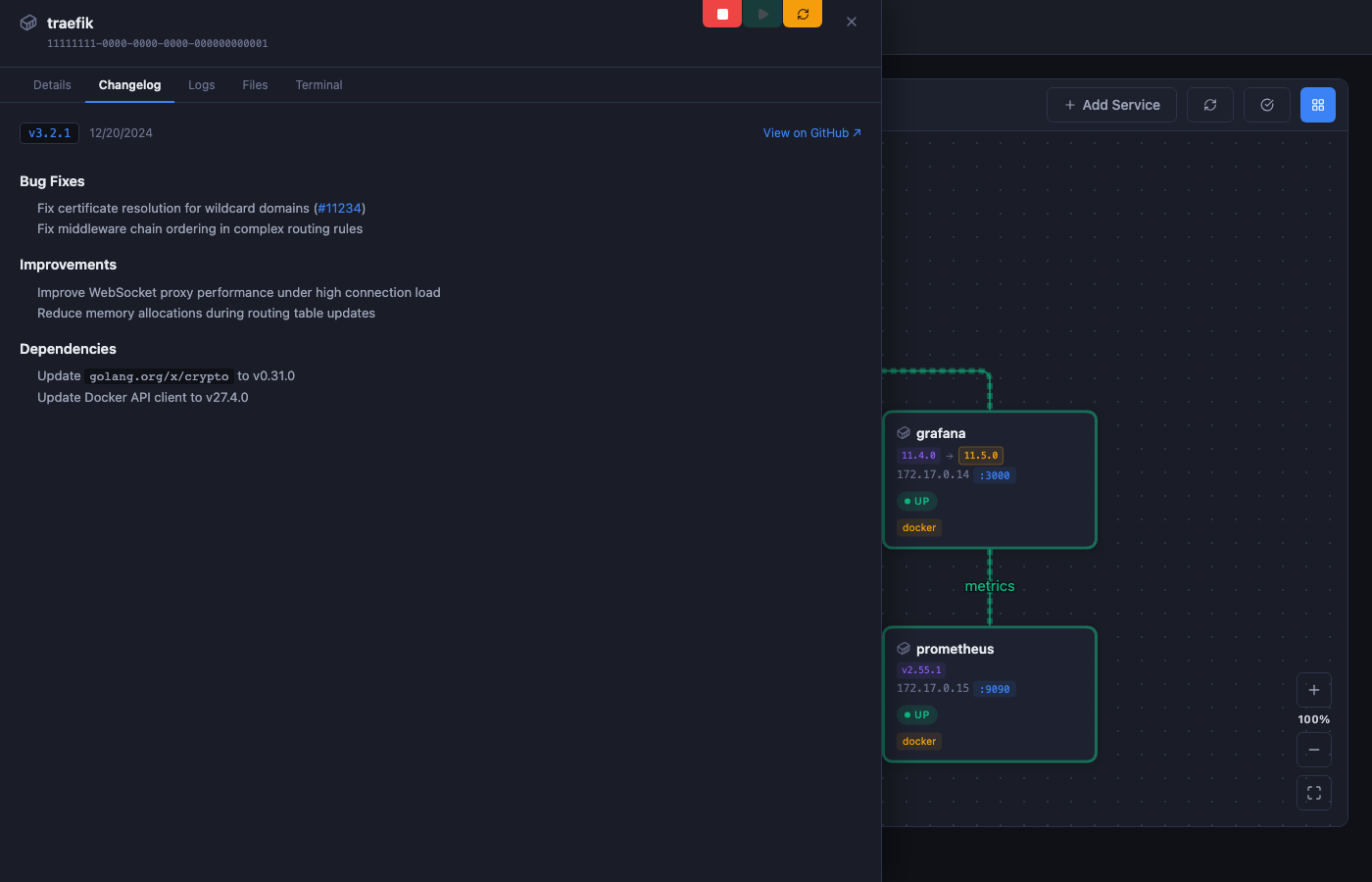Switch to the Details tab

(x=52, y=85)
